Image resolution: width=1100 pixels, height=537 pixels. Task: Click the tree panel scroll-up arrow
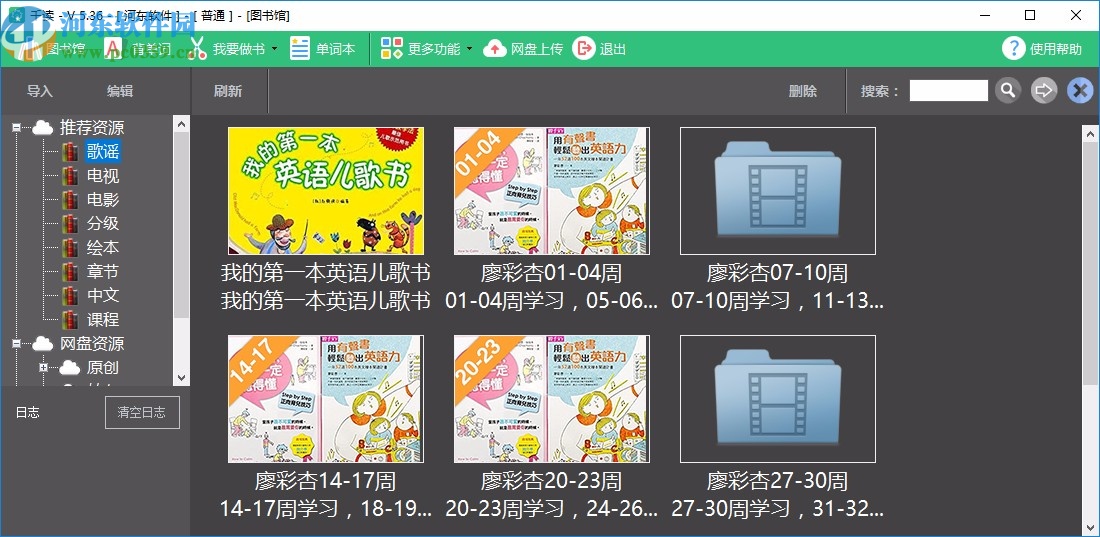point(182,124)
